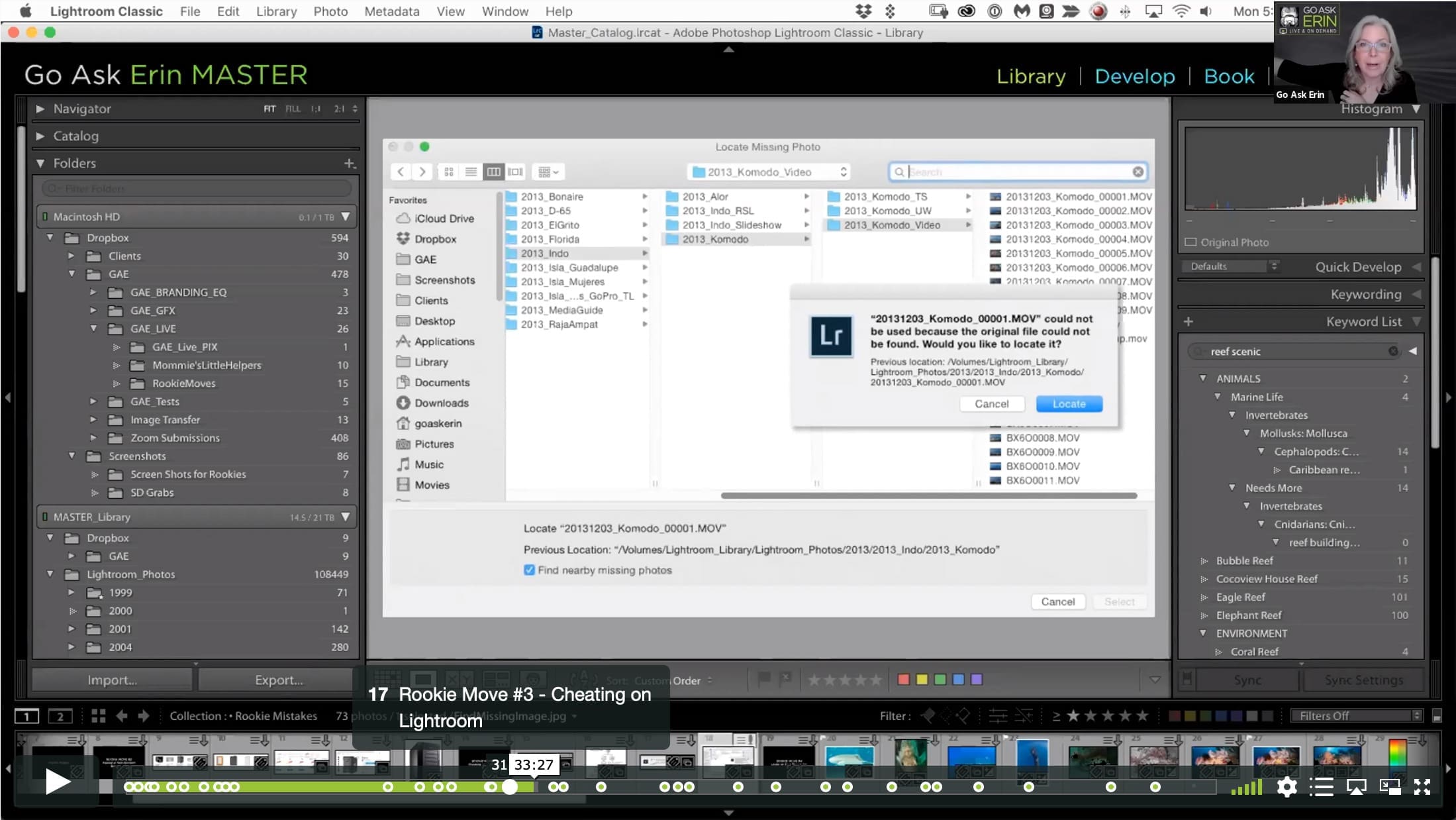Click the file browser search field
The image size is (1456, 820).
(1018, 172)
